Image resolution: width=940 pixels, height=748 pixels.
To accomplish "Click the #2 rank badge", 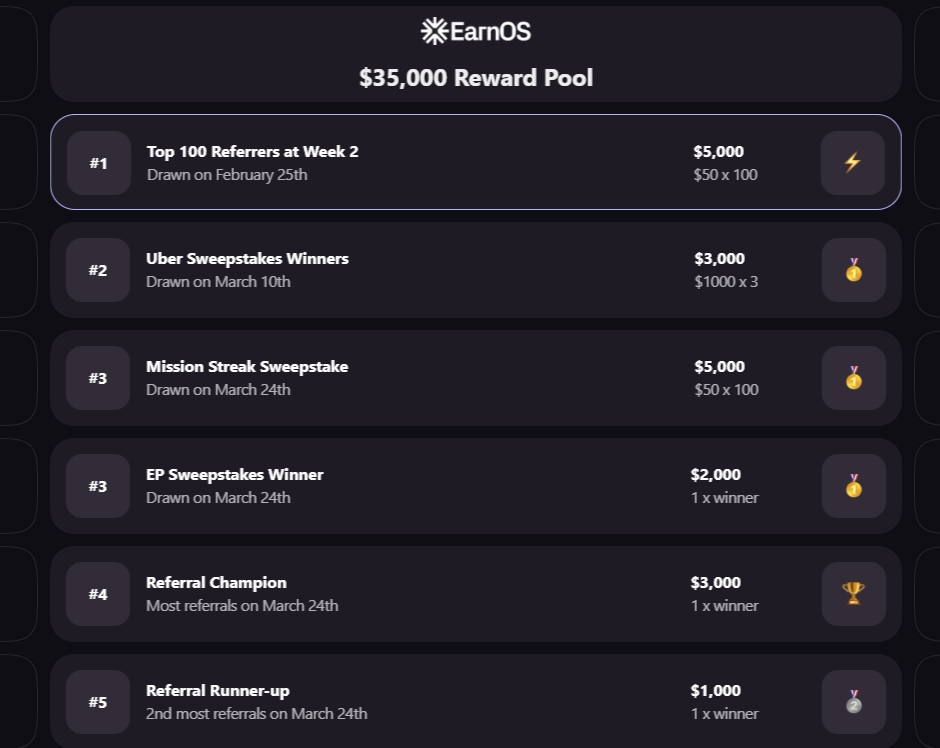I will [98, 270].
